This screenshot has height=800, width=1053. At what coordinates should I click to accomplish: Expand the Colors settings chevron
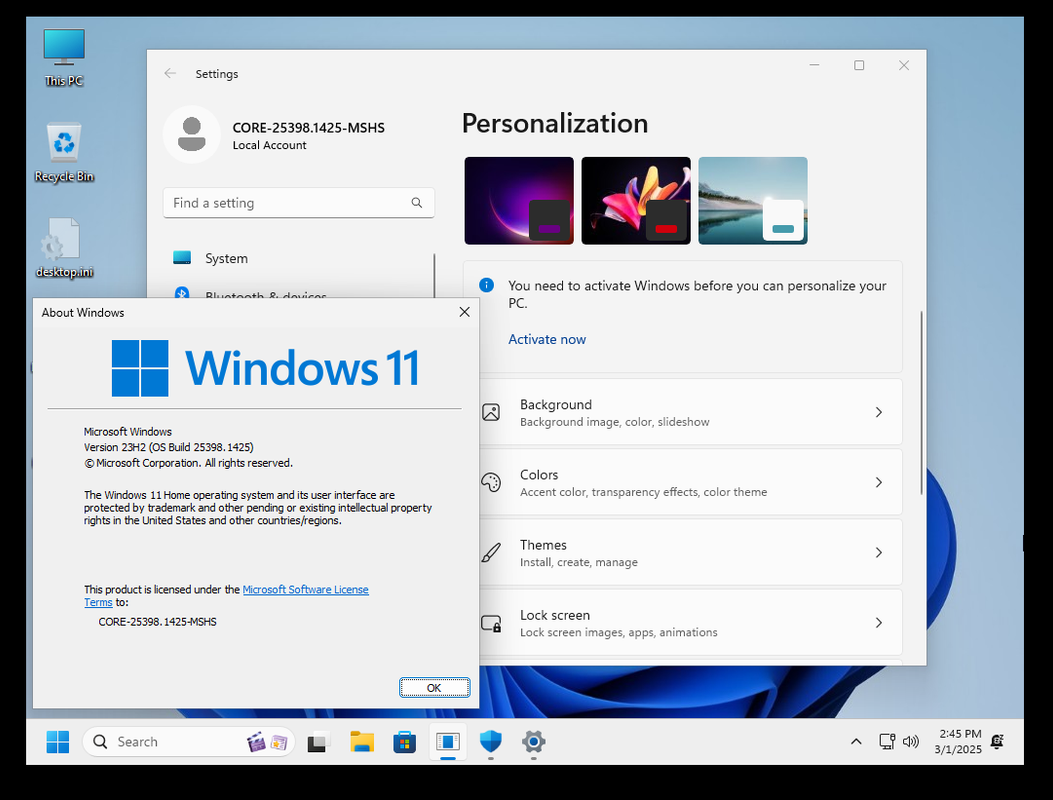[x=878, y=482]
